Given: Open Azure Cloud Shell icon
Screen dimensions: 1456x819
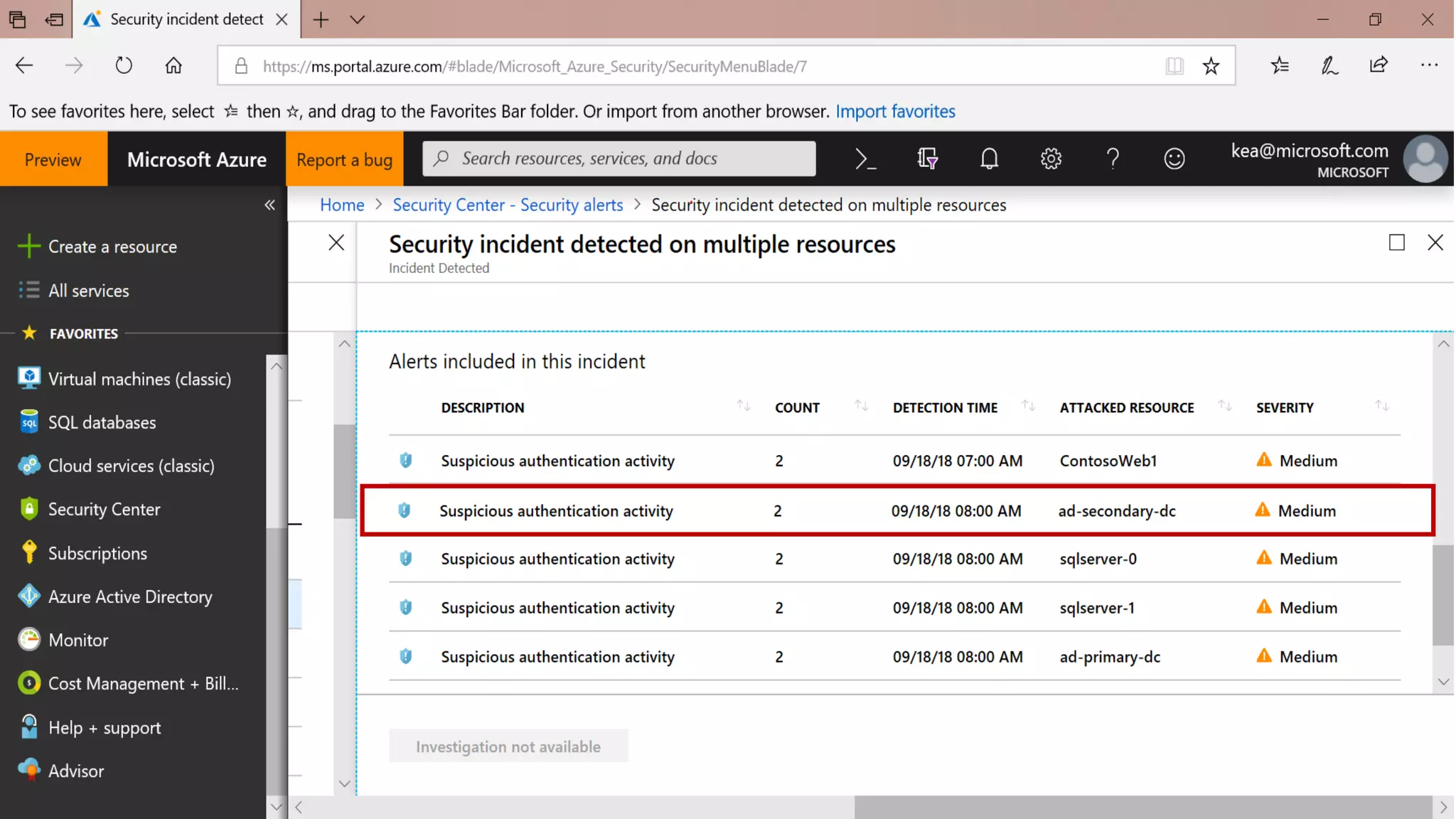Looking at the screenshot, I should pos(864,159).
